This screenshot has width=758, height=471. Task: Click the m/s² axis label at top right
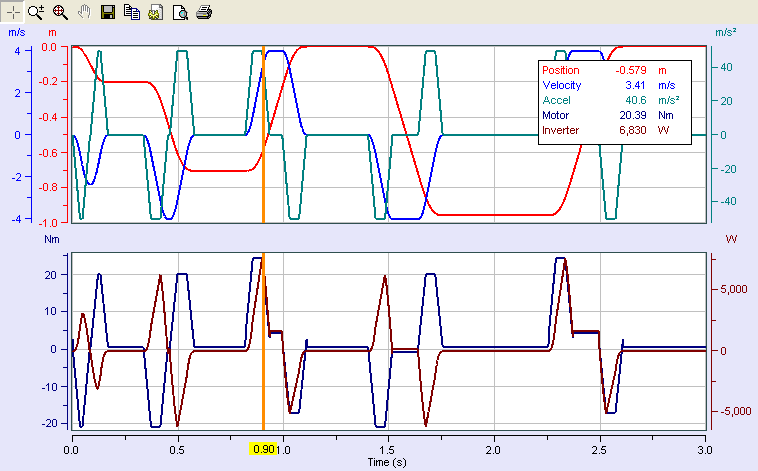(x=725, y=33)
